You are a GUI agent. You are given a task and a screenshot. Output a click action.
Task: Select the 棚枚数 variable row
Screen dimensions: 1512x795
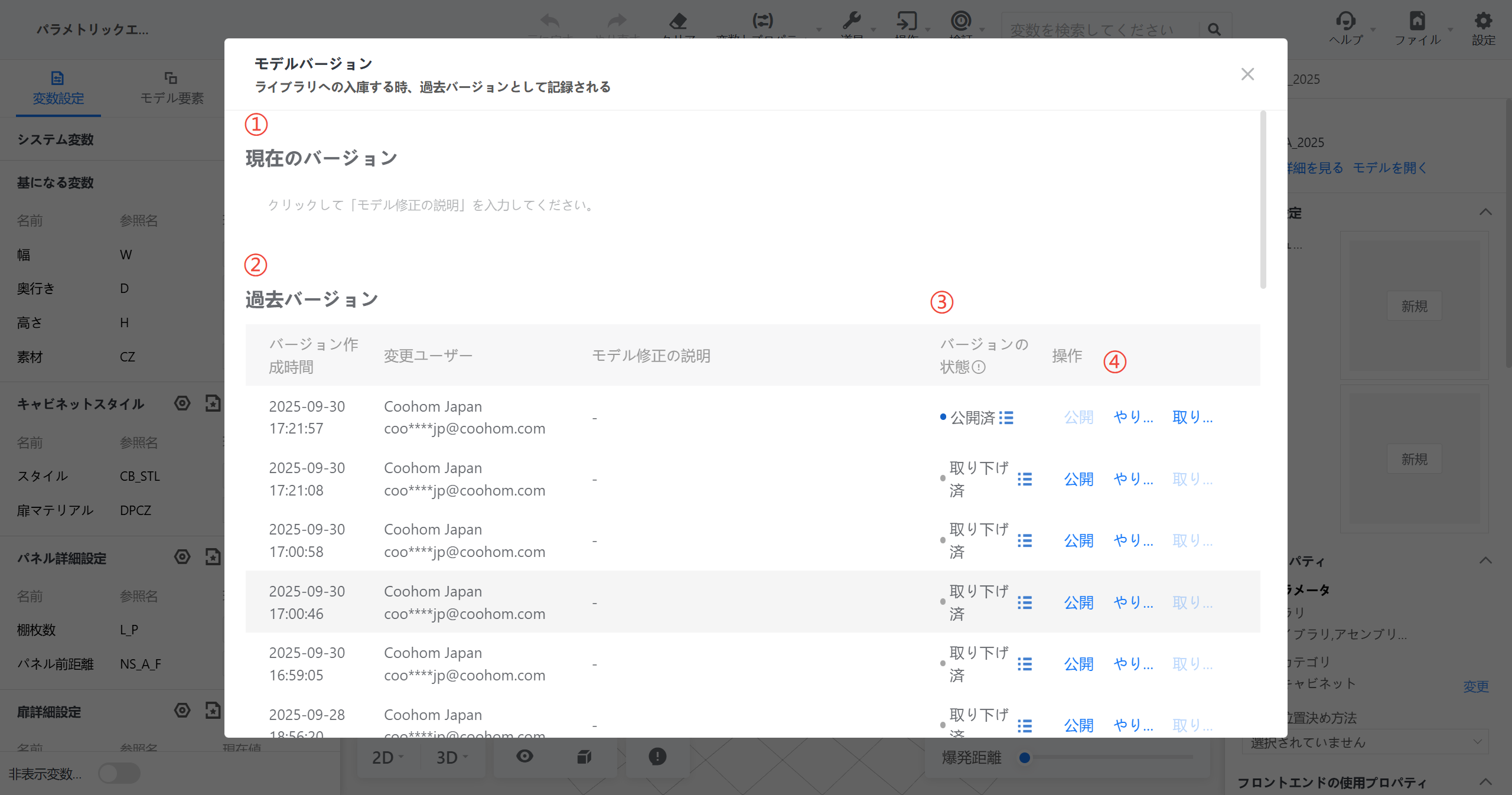(112, 630)
